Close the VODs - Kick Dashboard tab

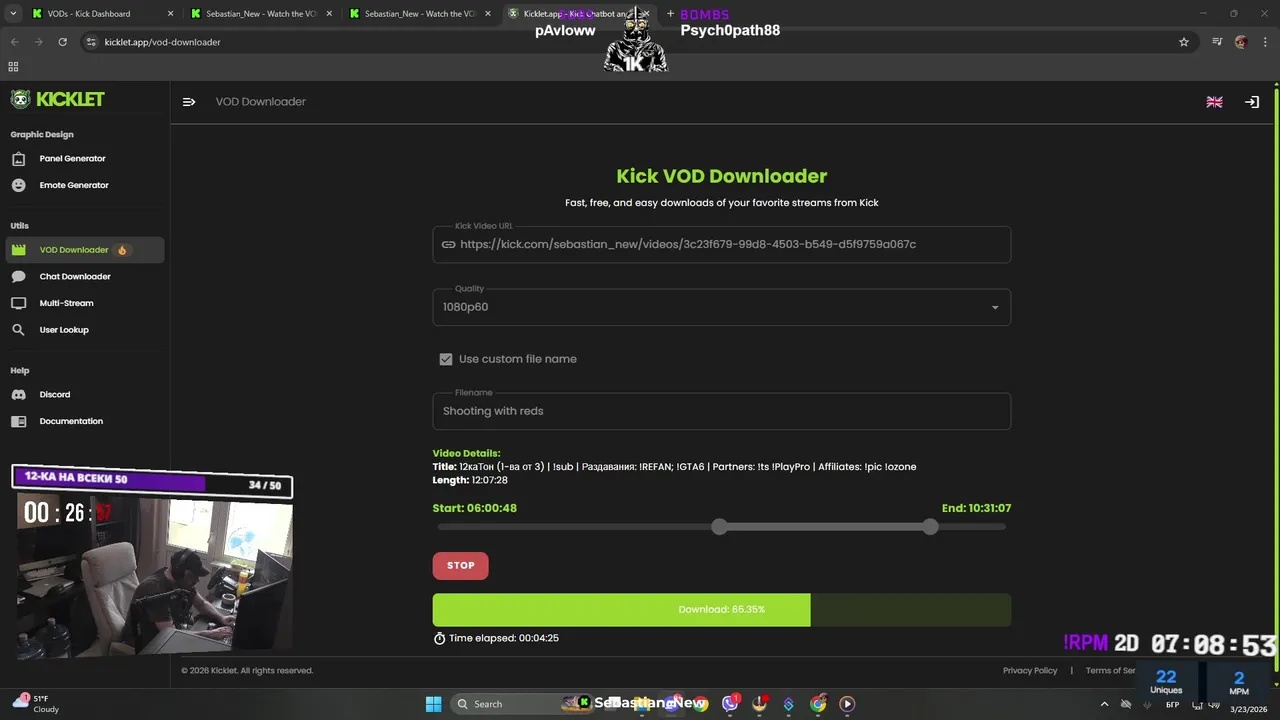[x=170, y=14]
